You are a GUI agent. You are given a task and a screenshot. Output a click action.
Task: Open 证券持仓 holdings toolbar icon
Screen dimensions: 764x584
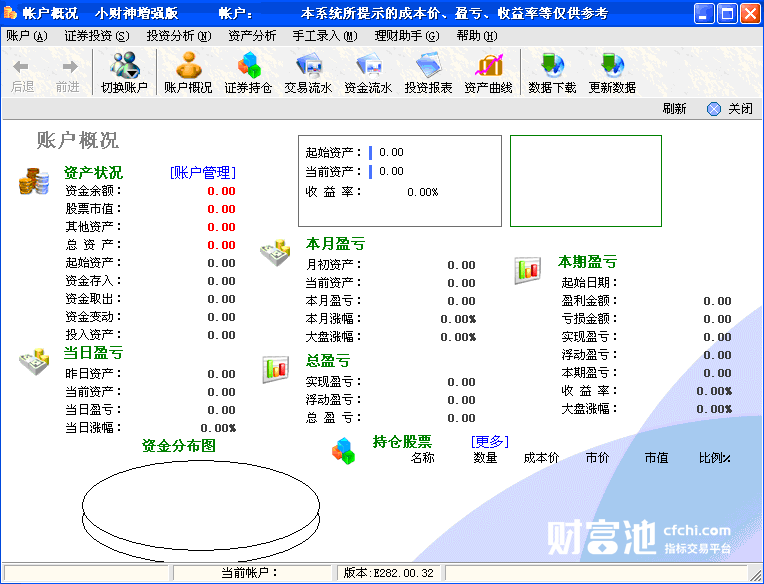pyautogui.click(x=249, y=65)
